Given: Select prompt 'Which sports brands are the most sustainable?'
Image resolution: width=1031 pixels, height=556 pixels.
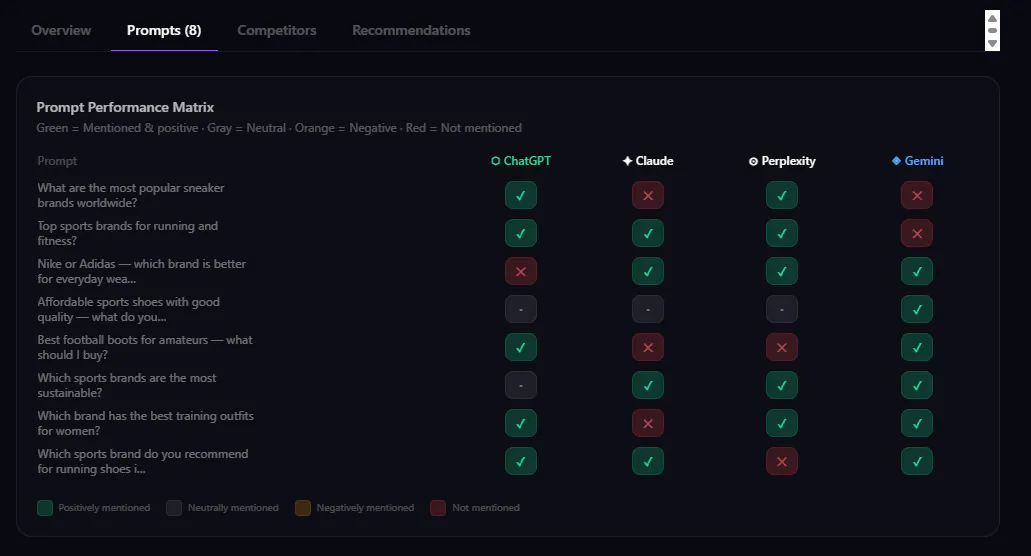Looking at the screenshot, I should 127,386.
